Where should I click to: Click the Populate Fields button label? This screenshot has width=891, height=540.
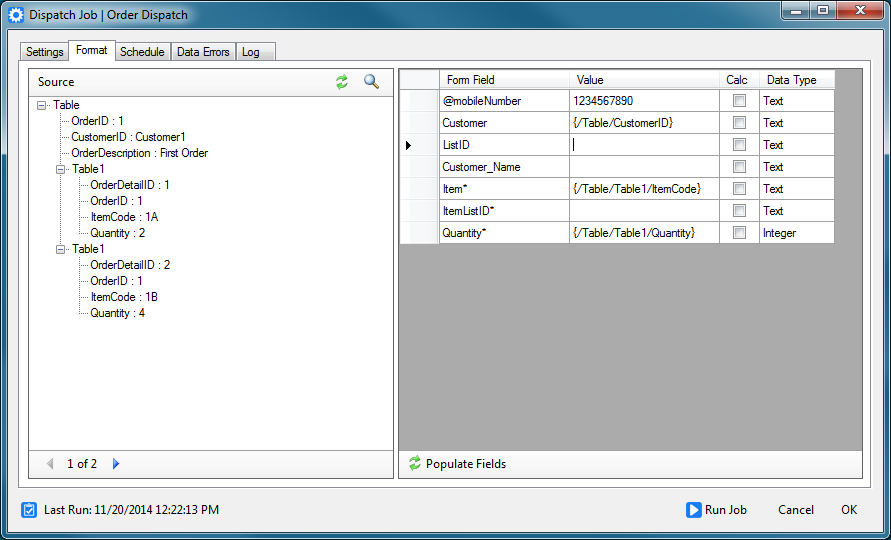coord(466,464)
